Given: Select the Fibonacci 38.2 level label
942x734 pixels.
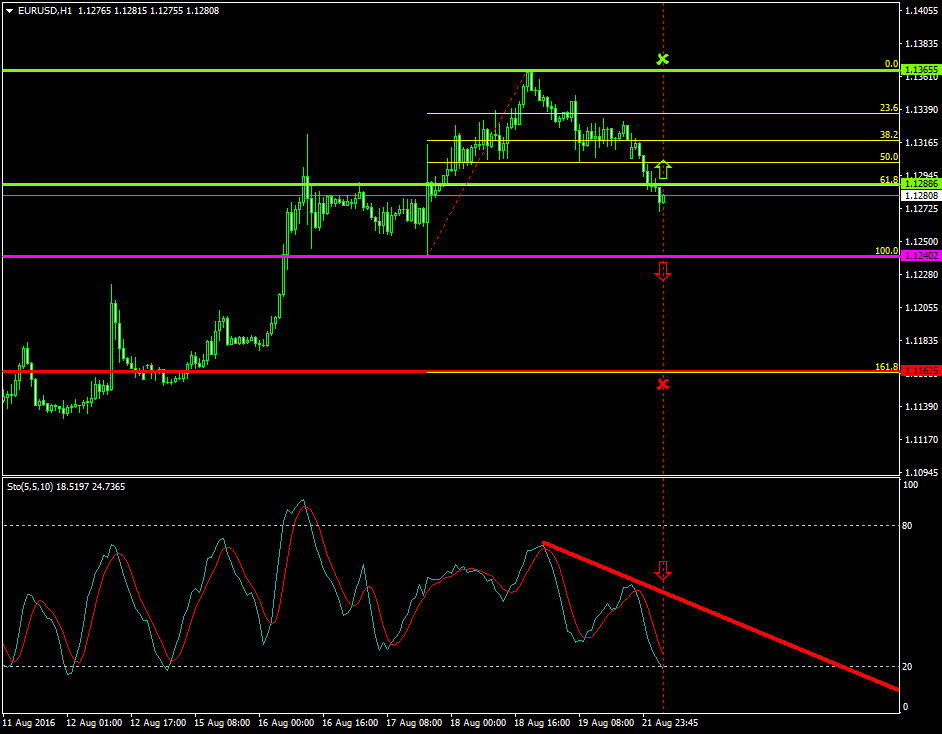Looking at the screenshot, I should [x=888, y=135].
